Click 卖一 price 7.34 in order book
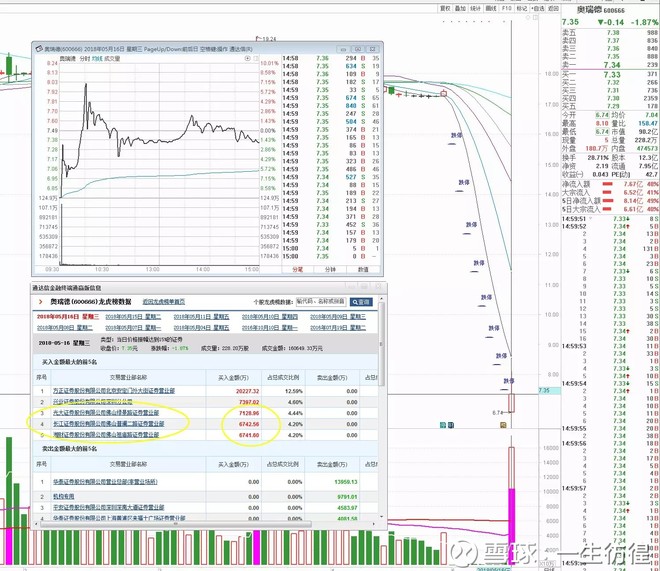 coord(612,65)
